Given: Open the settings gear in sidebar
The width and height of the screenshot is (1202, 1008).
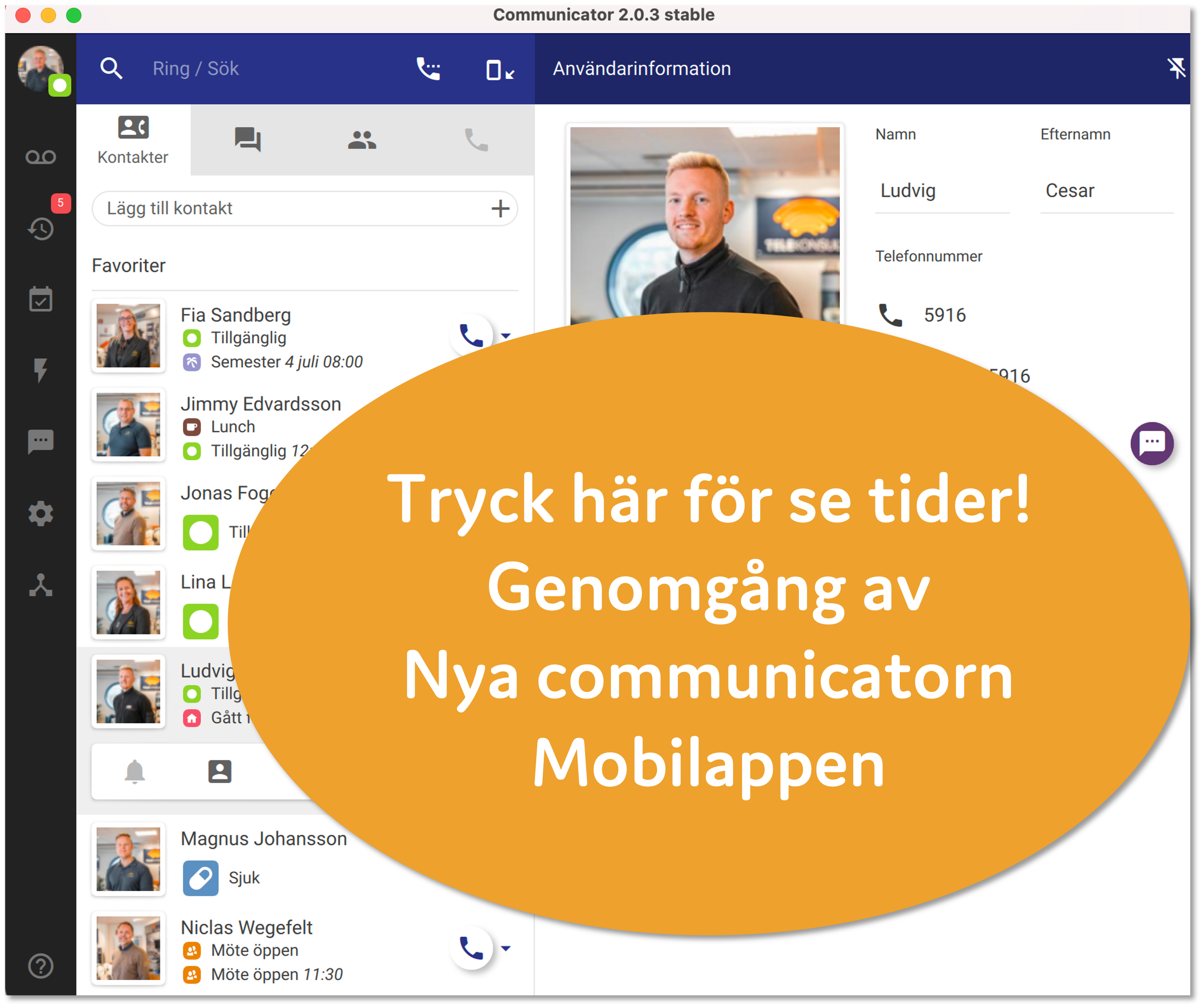Looking at the screenshot, I should pyautogui.click(x=41, y=514).
